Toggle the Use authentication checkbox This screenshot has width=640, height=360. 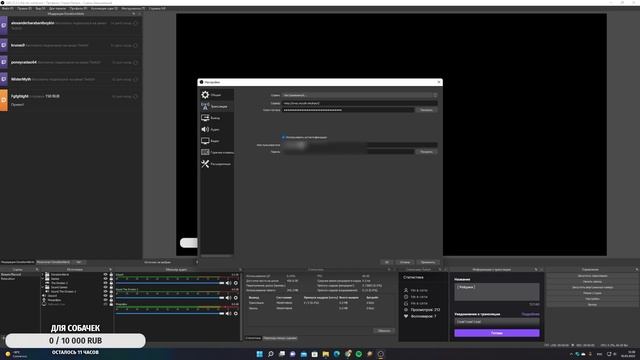pyautogui.click(x=283, y=137)
